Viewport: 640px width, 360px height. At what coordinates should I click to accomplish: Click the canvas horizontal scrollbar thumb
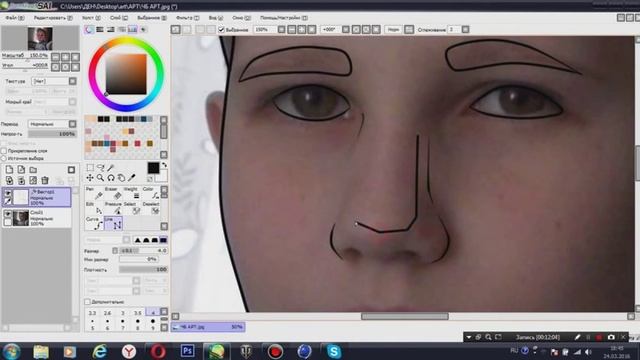405,316
